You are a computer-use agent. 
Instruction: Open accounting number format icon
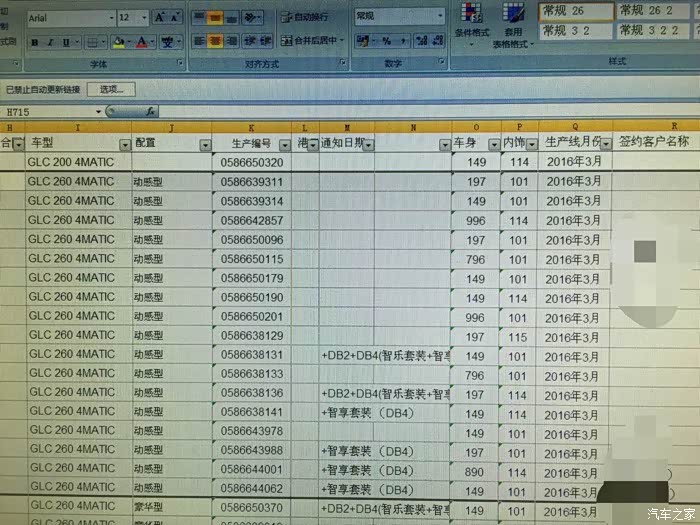(x=362, y=41)
